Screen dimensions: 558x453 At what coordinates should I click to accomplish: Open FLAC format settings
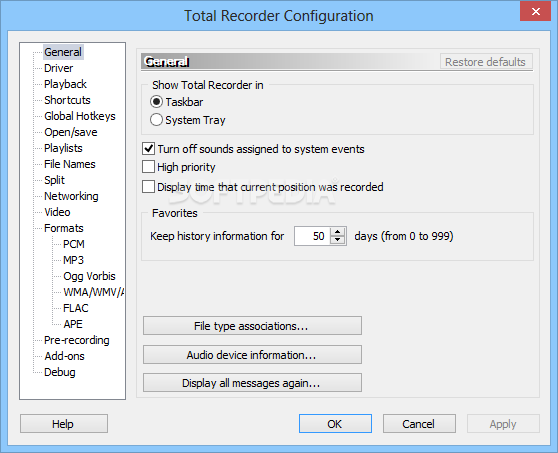76,308
